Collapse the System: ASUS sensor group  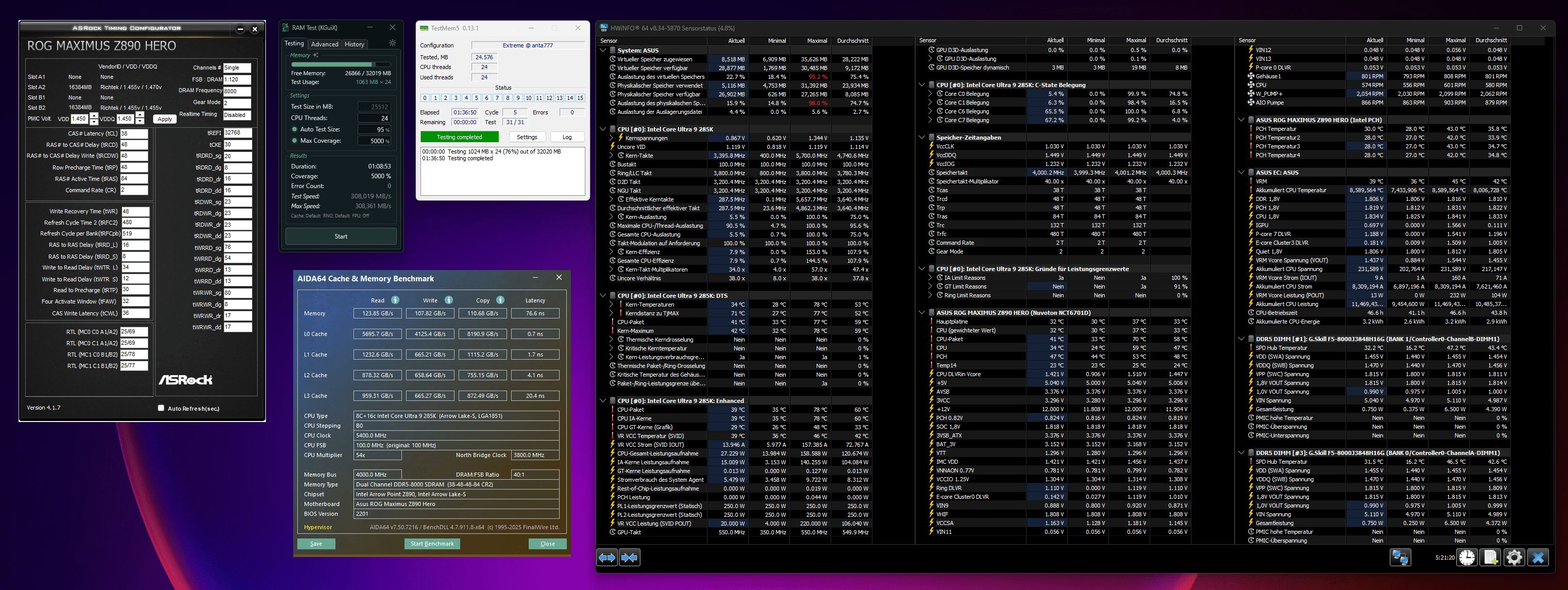point(603,50)
